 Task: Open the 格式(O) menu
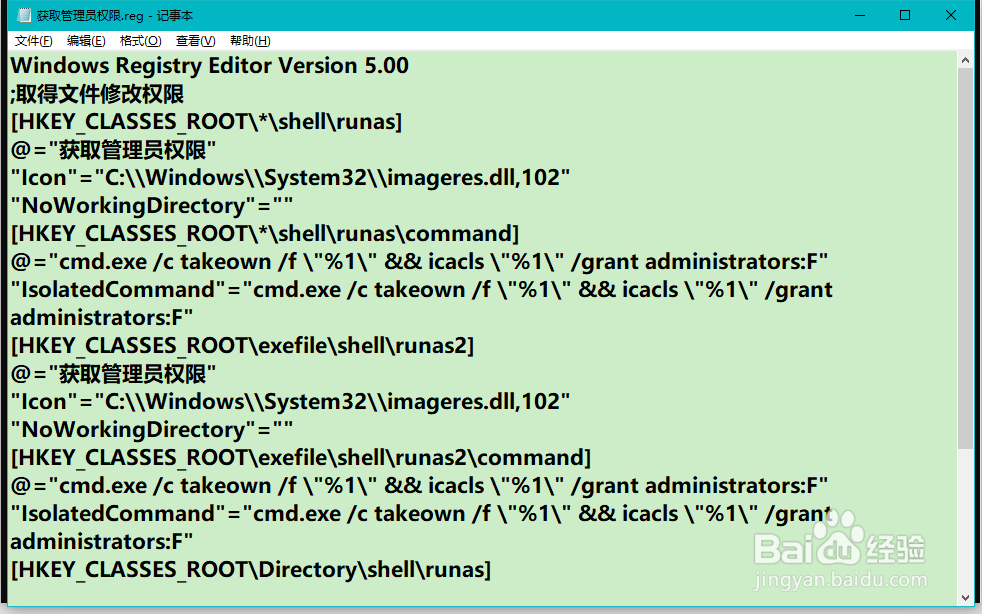[140, 41]
